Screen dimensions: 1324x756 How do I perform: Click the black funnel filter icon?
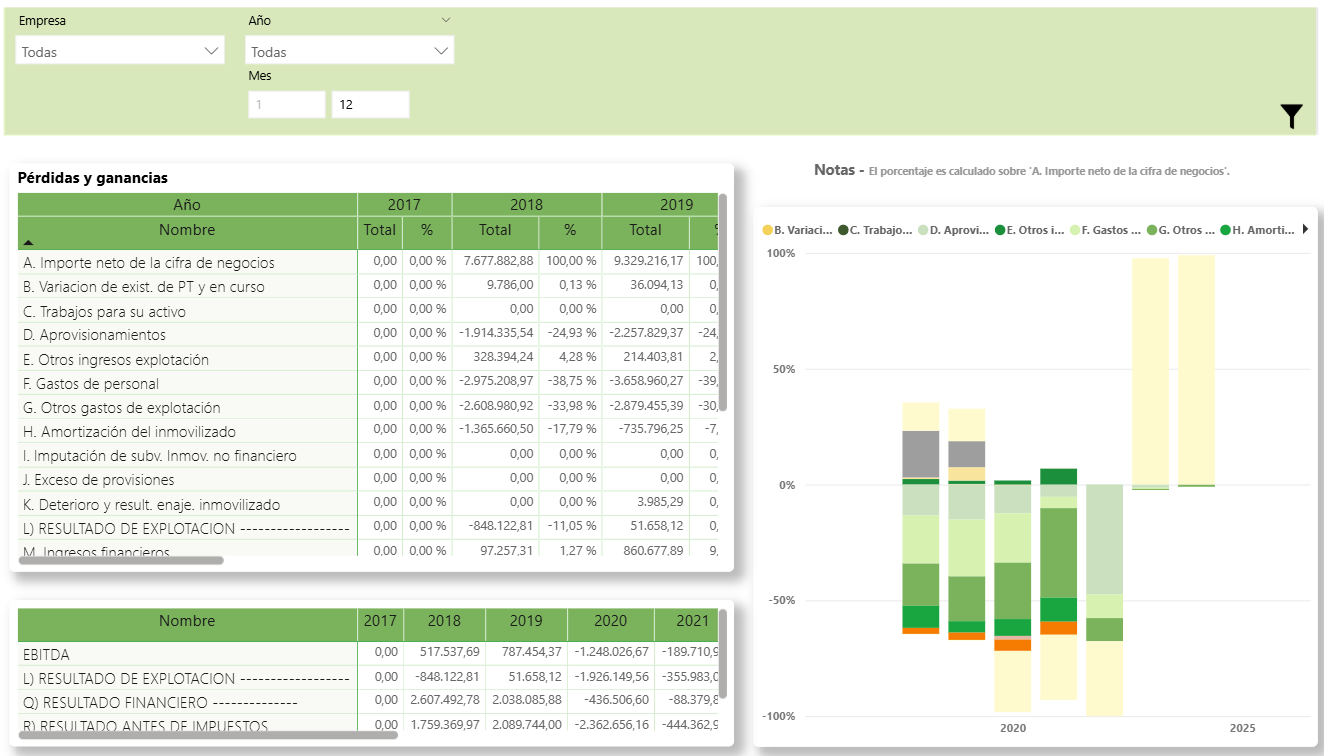tap(1291, 117)
